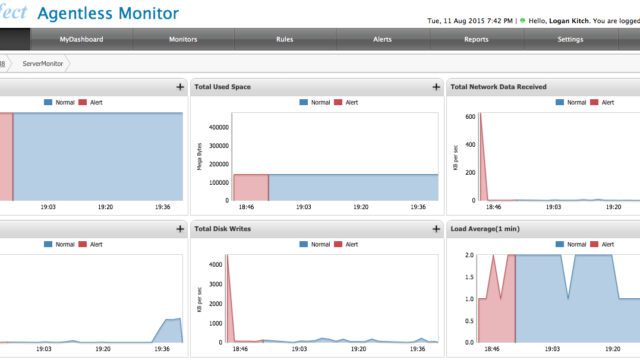The width and height of the screenshot is (640, 360).
Task: Click the red alert area in Total Used Space chart
Action: pyautogui.click(x=251, y=187)
